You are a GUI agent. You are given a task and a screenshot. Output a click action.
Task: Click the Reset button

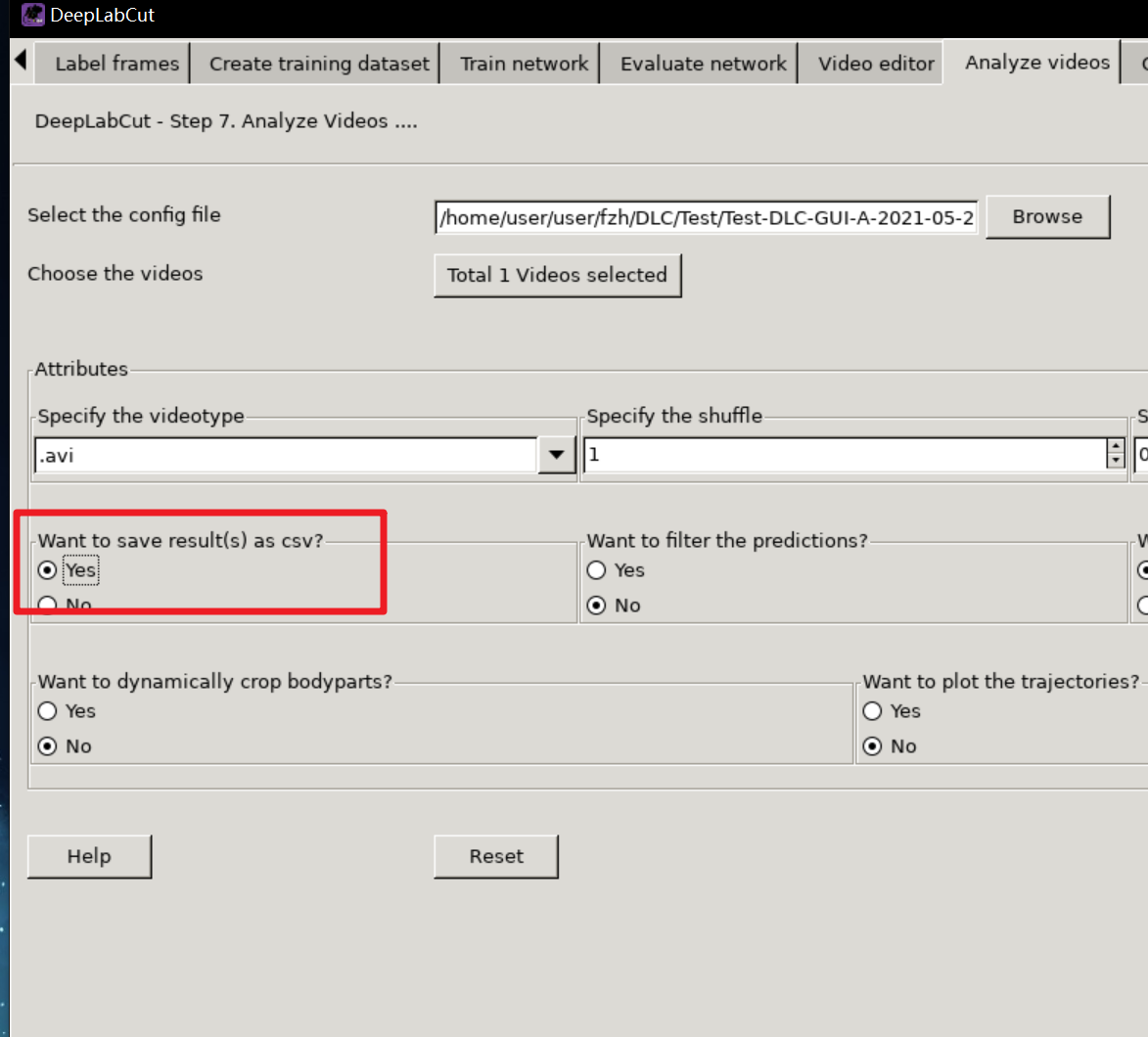click(495, 856)
